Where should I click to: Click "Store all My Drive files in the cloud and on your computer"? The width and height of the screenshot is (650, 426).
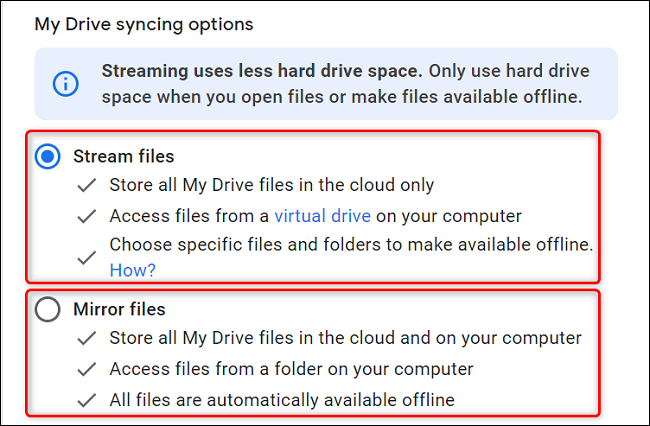tap(345, 340)
